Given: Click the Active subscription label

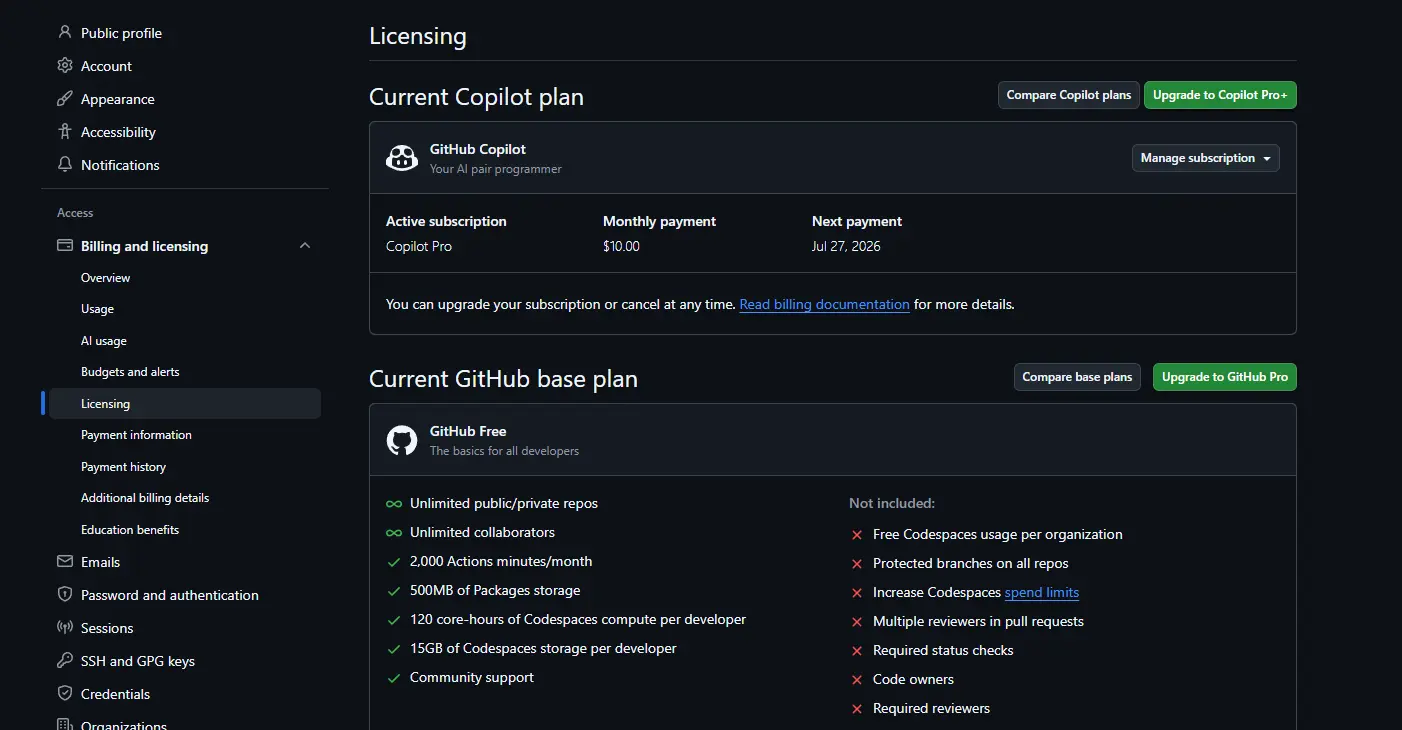Looking at the screenshot, I should 446,221.
